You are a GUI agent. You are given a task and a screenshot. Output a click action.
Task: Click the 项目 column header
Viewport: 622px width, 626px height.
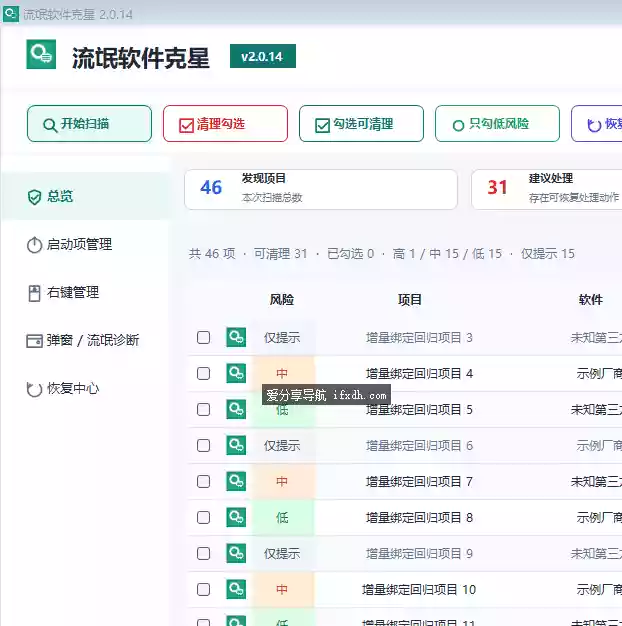(x=410, y=300)
